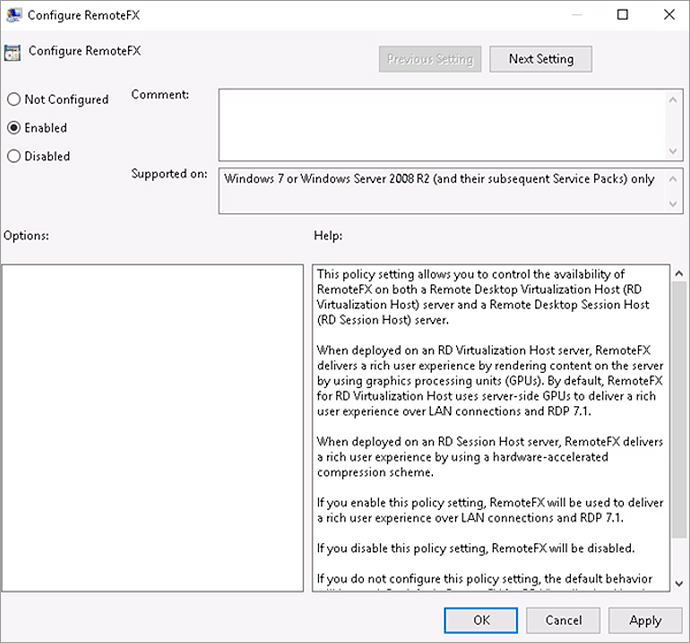Image resolution: width=690 pixels, height=643 pixels.
Task: Close the Configure RemoteFX dialog
Action: tap(669, 15)
